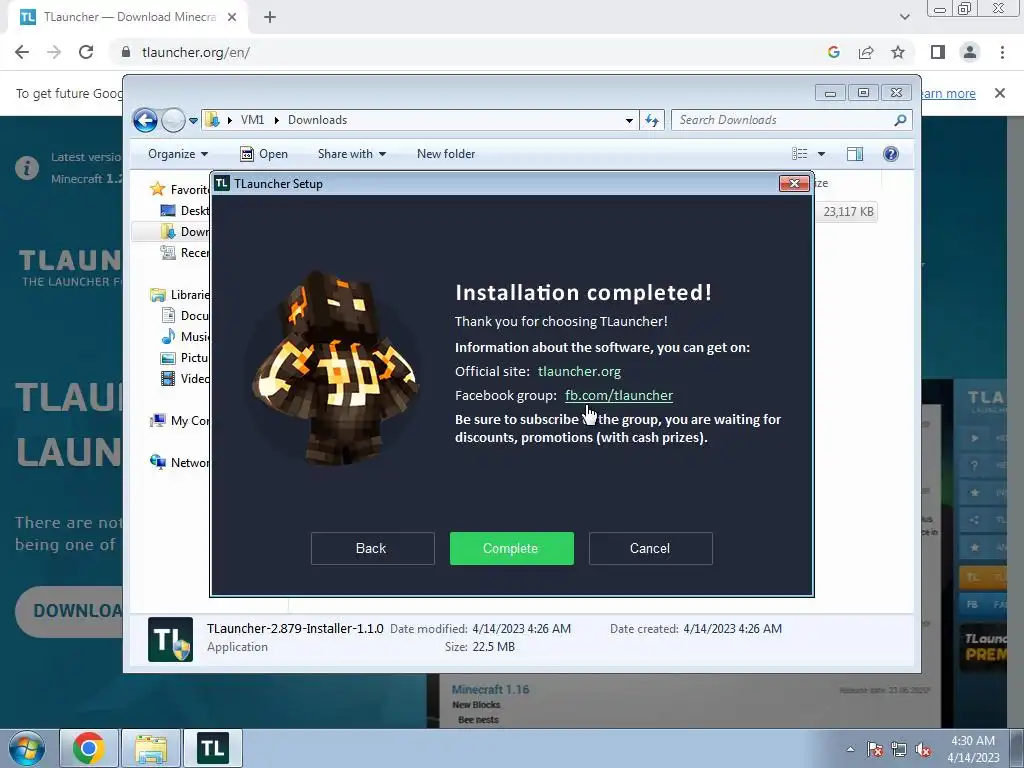The image size is (1024, 768).
Task: Click Open in Explorer toolbar
Action: (x=264, y=154)
